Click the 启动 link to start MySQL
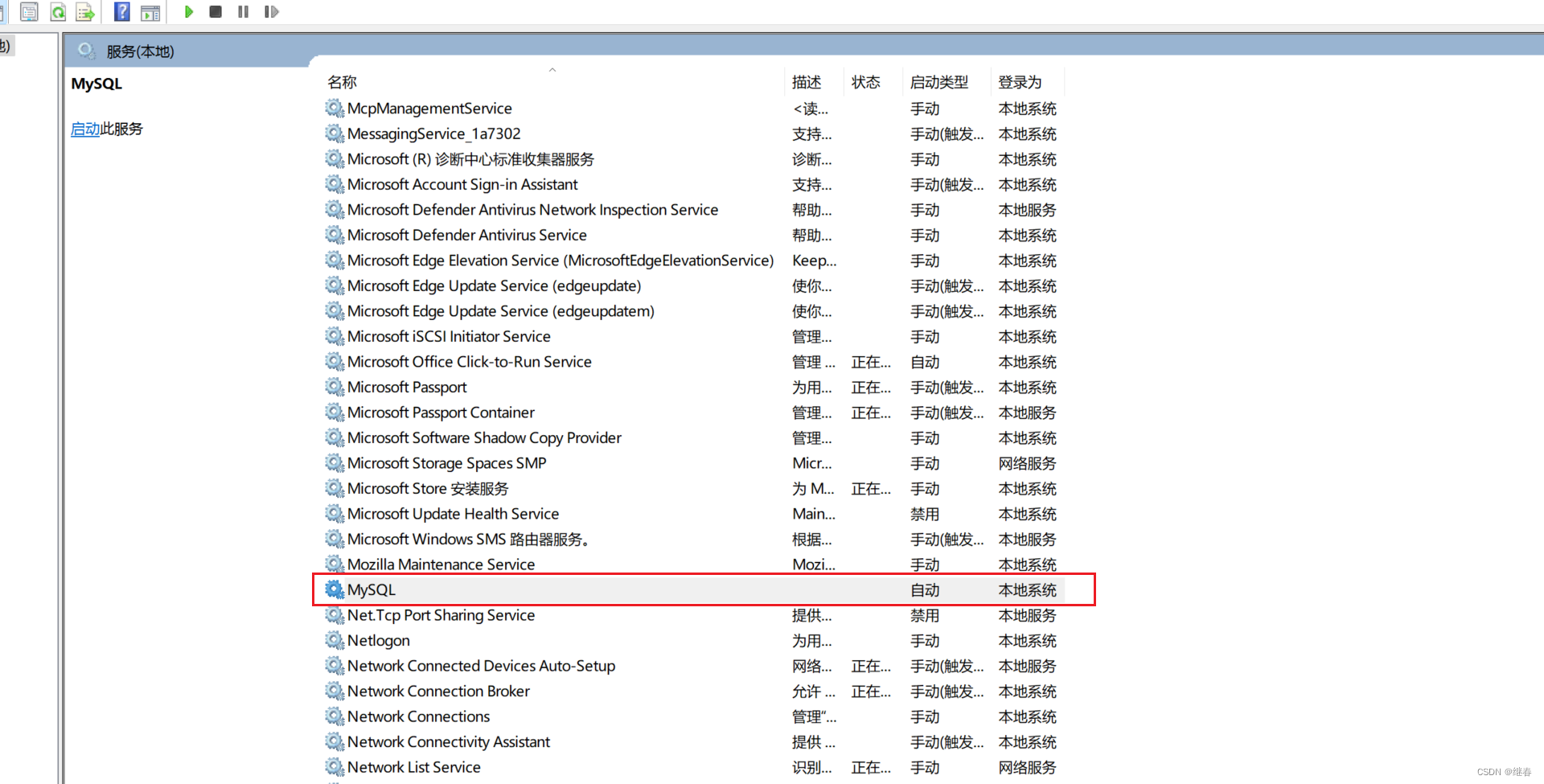 85,129
